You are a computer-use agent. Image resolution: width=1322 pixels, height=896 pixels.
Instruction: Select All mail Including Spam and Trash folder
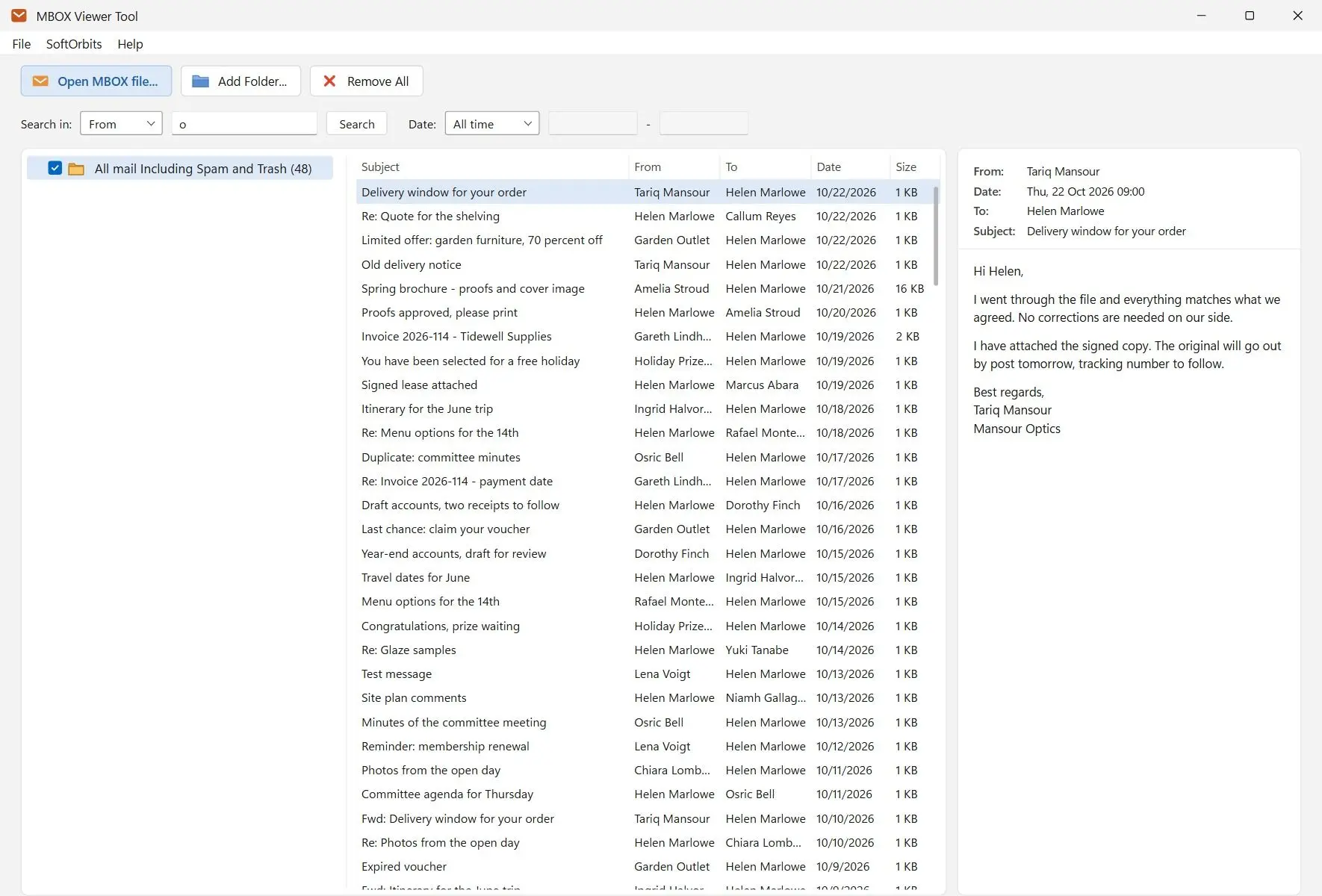point(180,169)
